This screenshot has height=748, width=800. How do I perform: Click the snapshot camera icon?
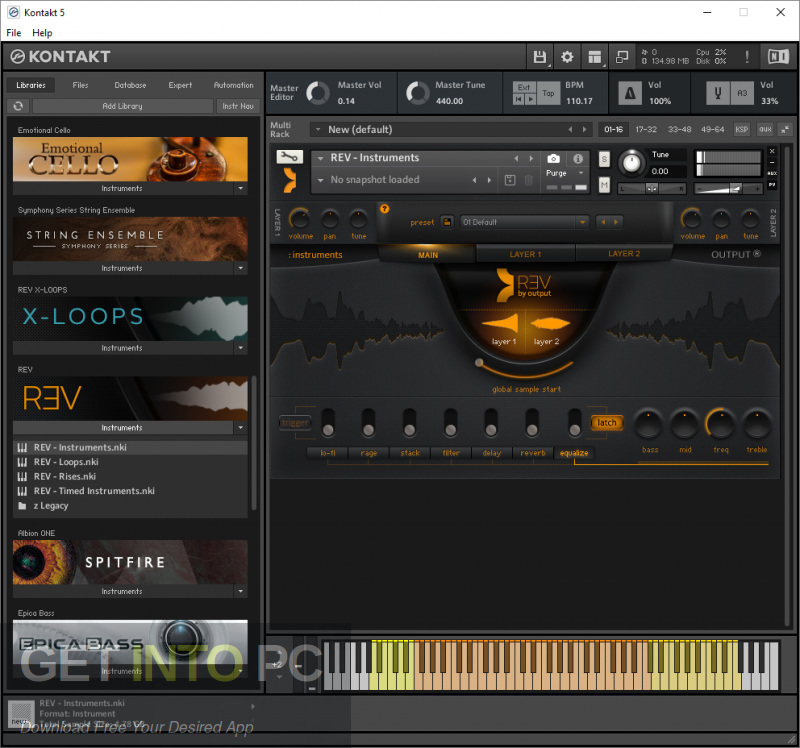(x=553, y=159)
